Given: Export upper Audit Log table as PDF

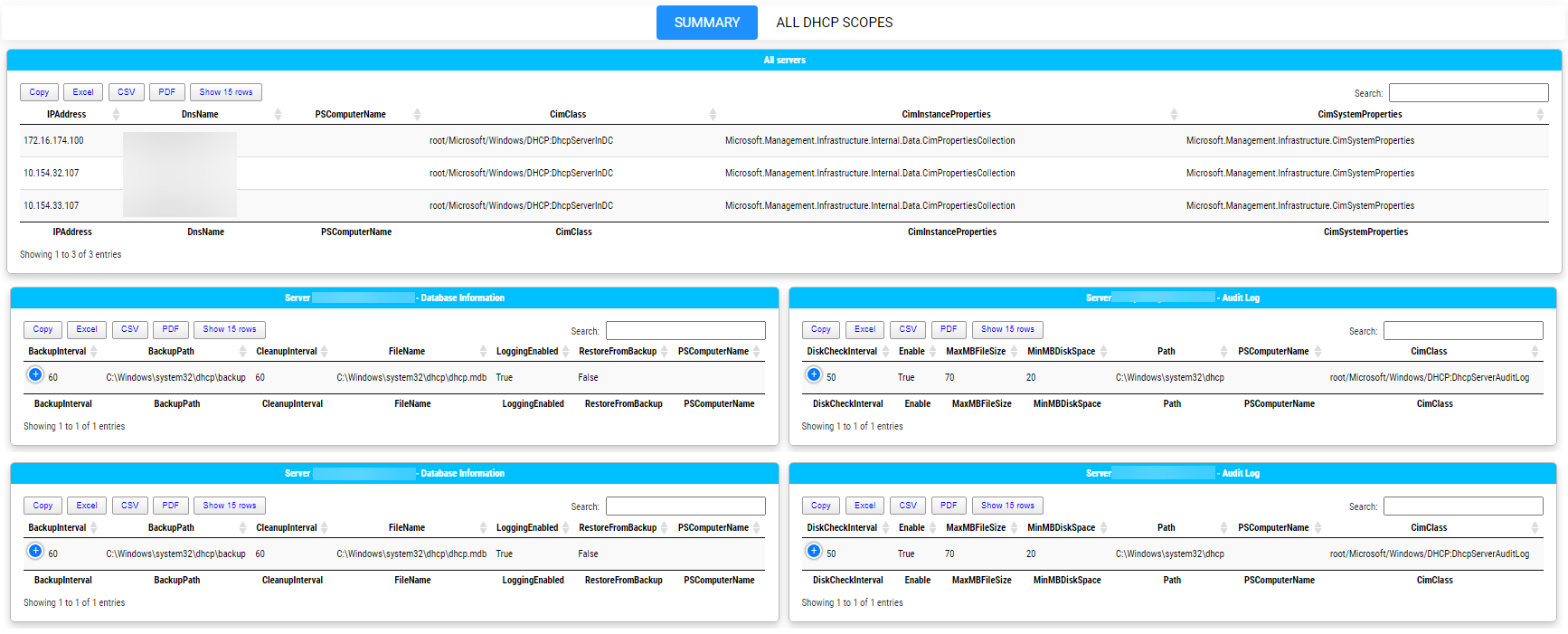Looking at the screenshot, I should click(x=949, y=329).
